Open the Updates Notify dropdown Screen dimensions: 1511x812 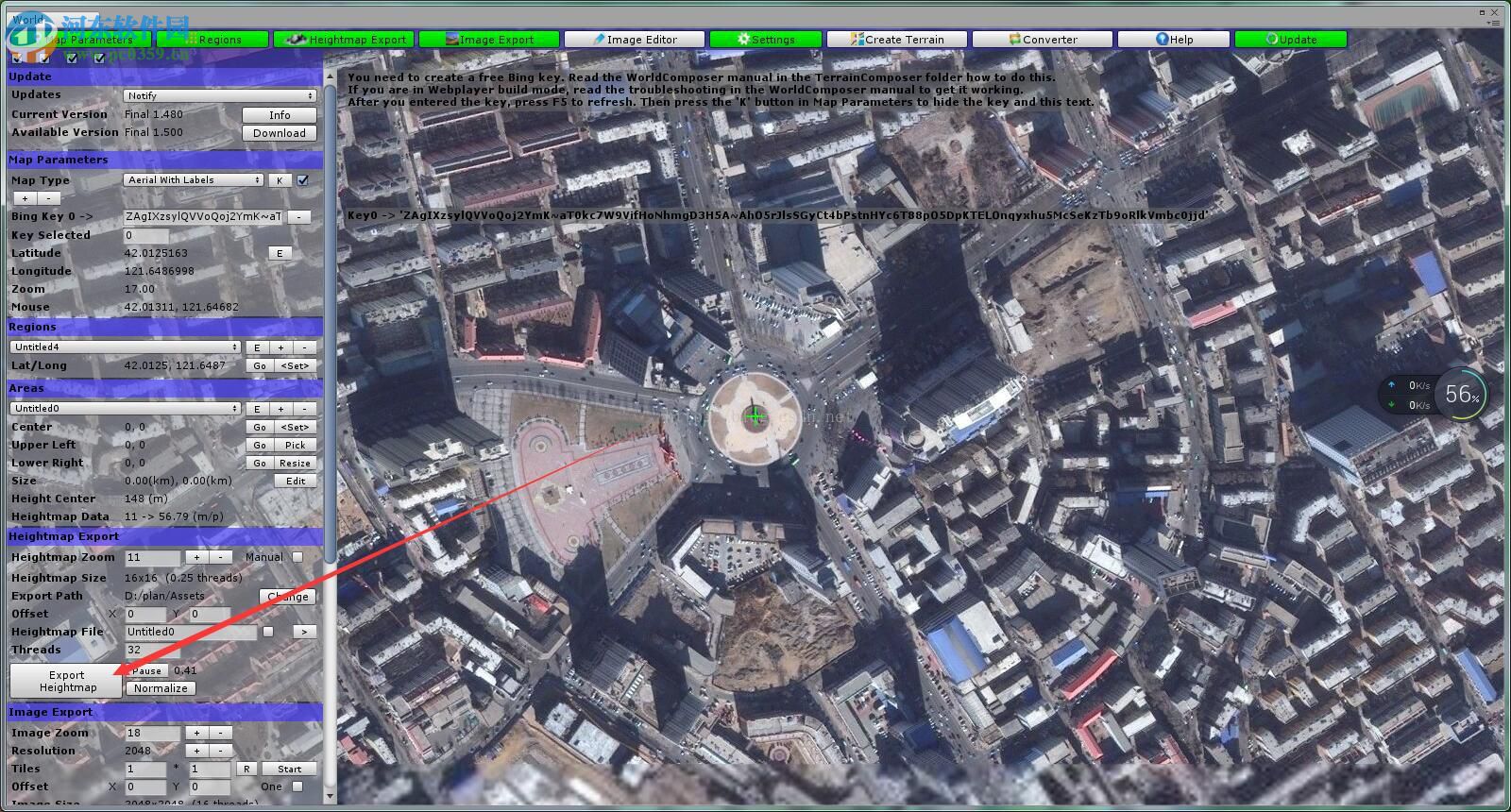tap(220, 95)
